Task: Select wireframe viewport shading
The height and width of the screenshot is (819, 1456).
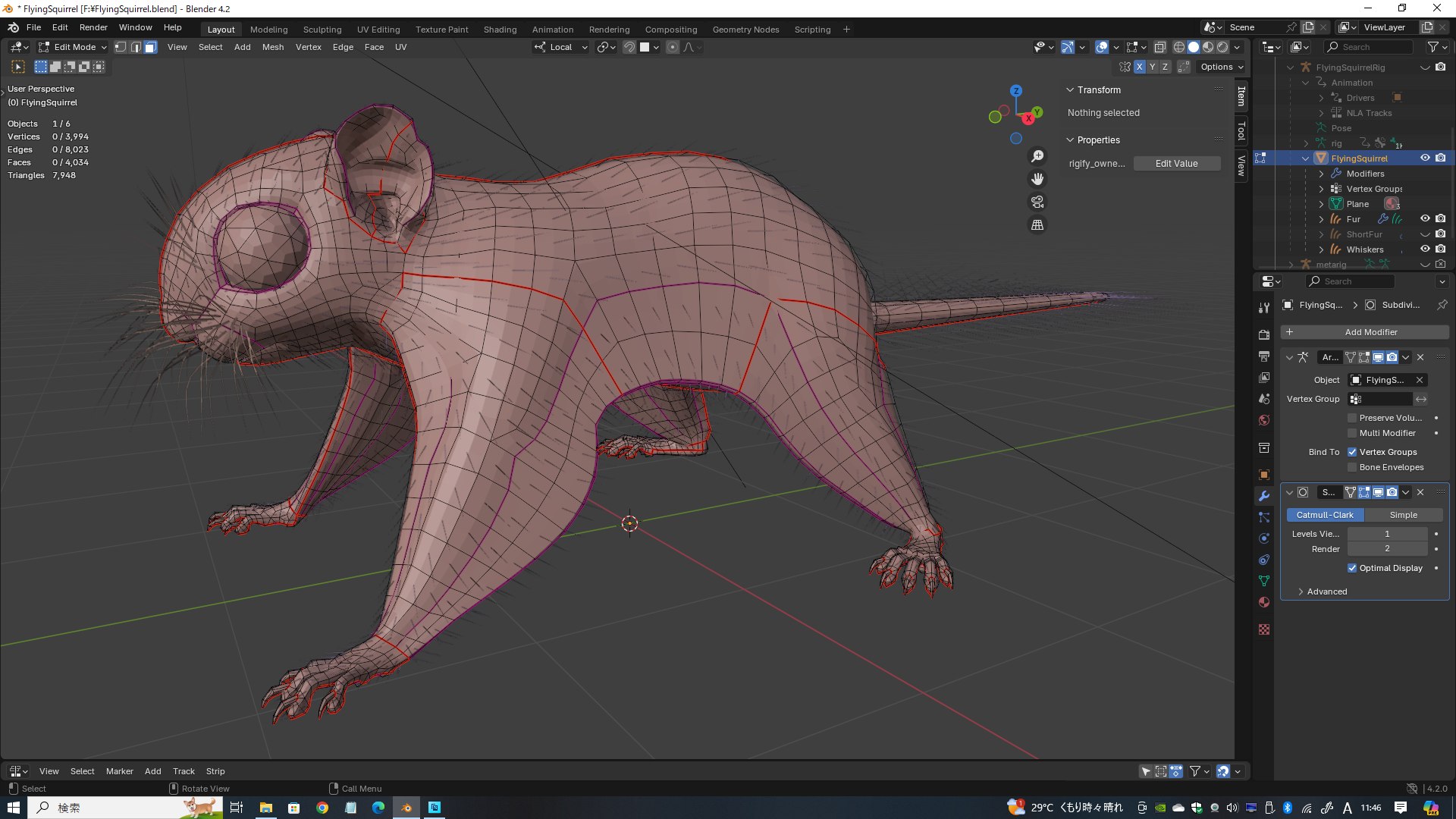Action: pyautogui.click(x=1179, y=47)
